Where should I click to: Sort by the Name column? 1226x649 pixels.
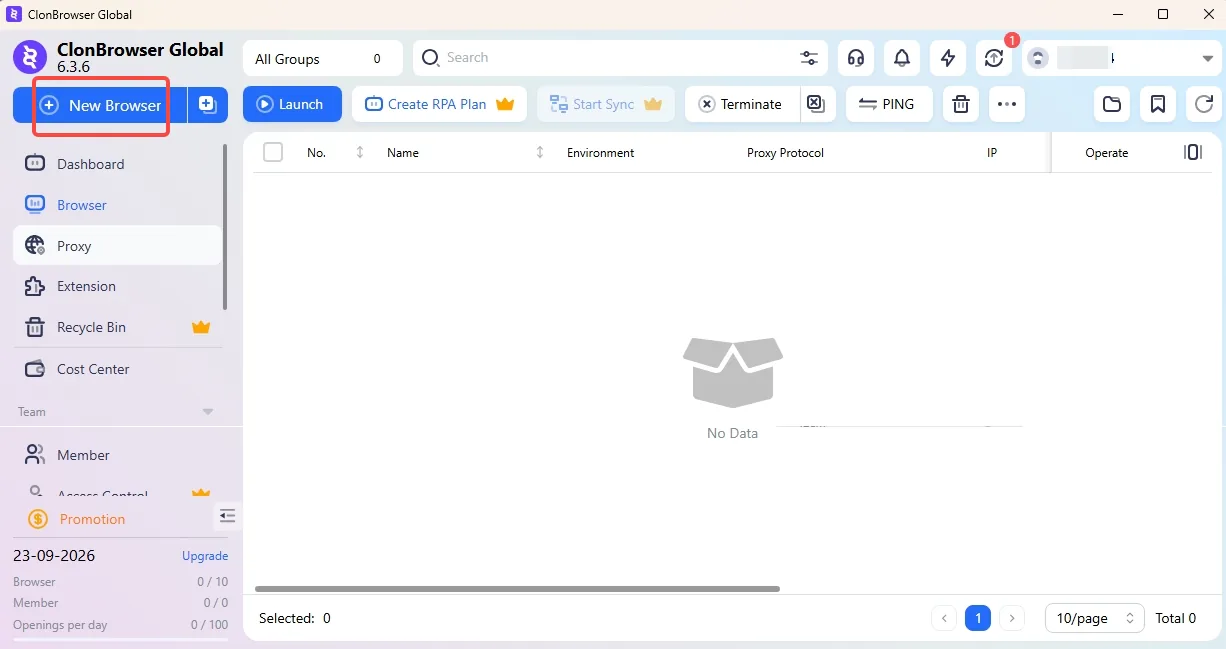[x=540, y=152]
